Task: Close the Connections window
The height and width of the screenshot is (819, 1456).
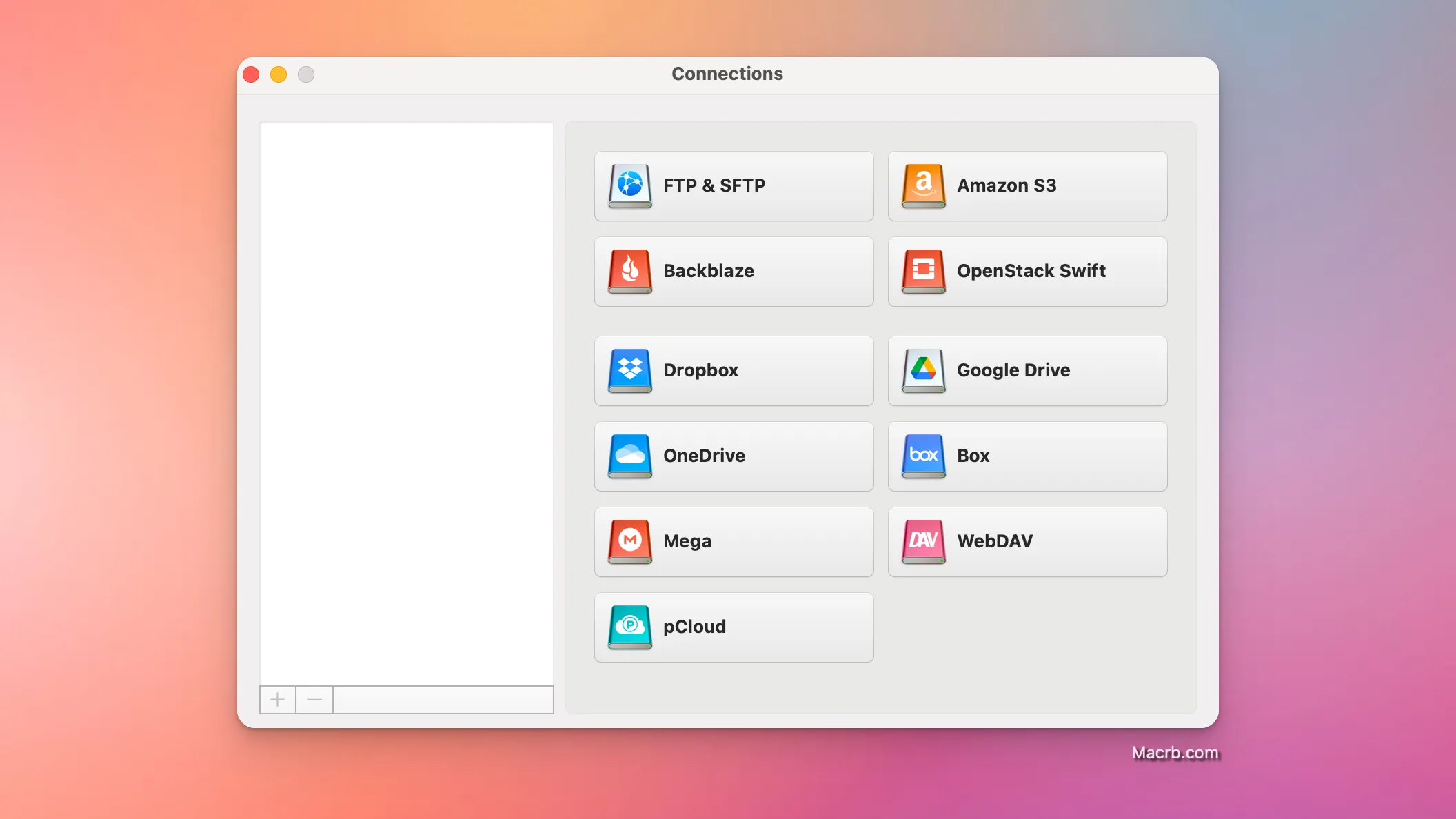Action: click(x=251, y=74)
